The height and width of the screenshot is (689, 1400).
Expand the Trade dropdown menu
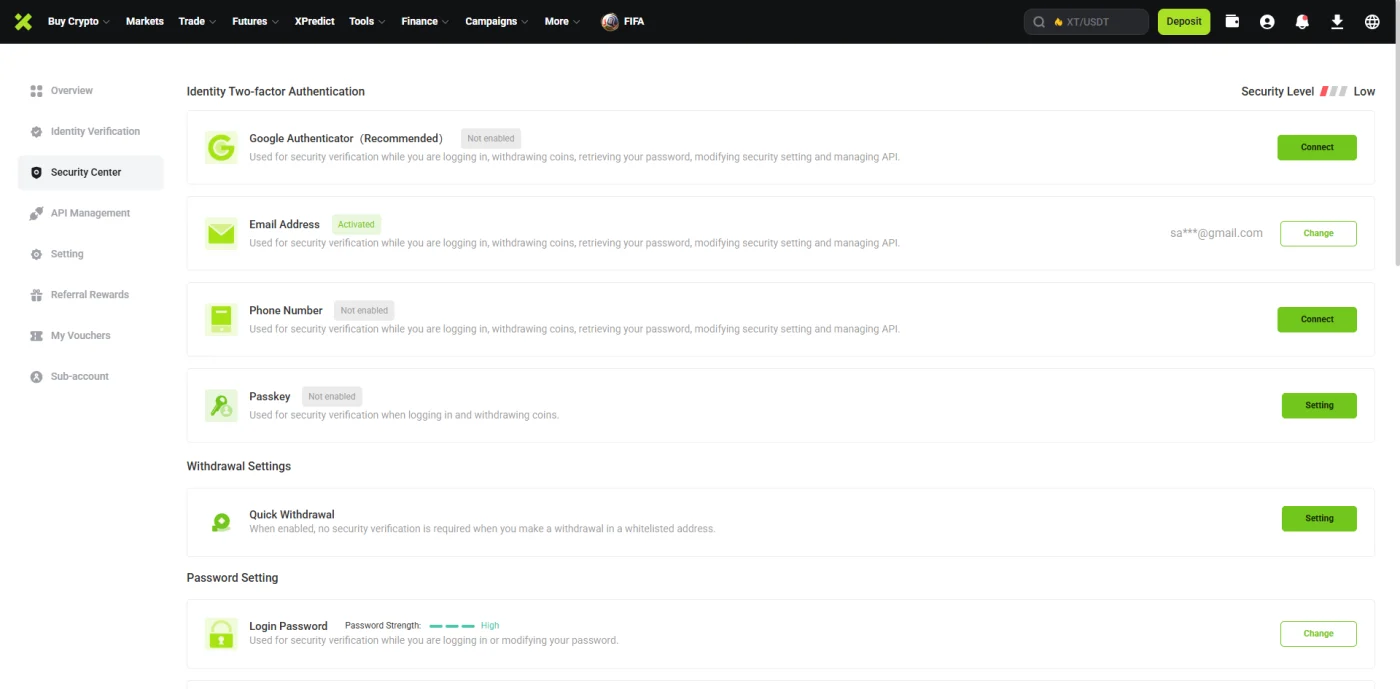click(197, 21)
